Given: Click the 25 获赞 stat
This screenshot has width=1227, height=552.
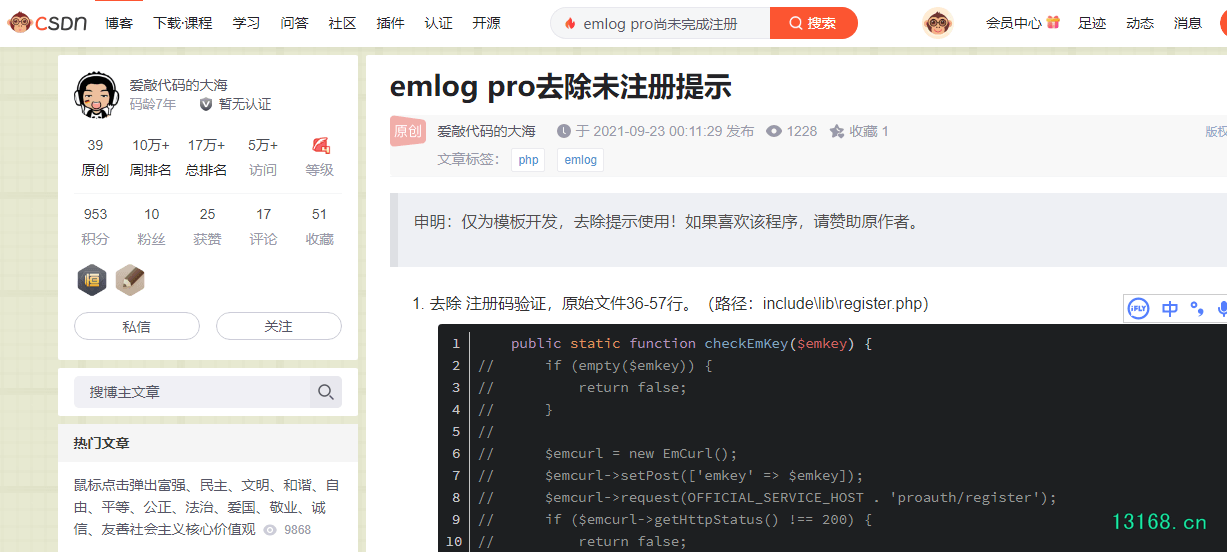Looking at the screenshot, I should 207,226.
